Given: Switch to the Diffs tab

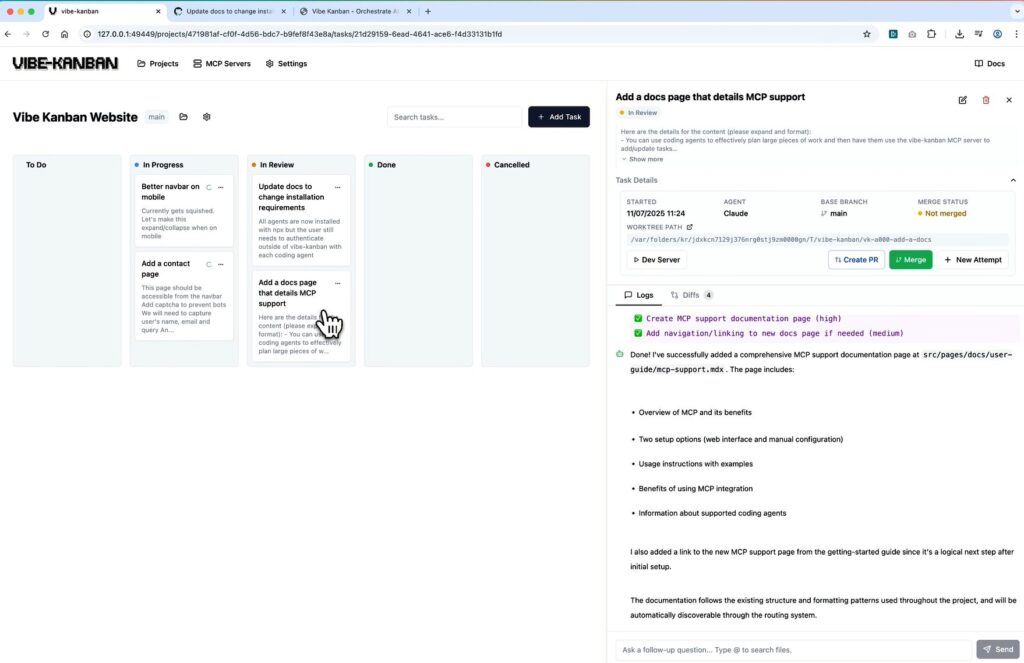Looking at the screenshot, I should pyautogui.click(x=691, y=295).
